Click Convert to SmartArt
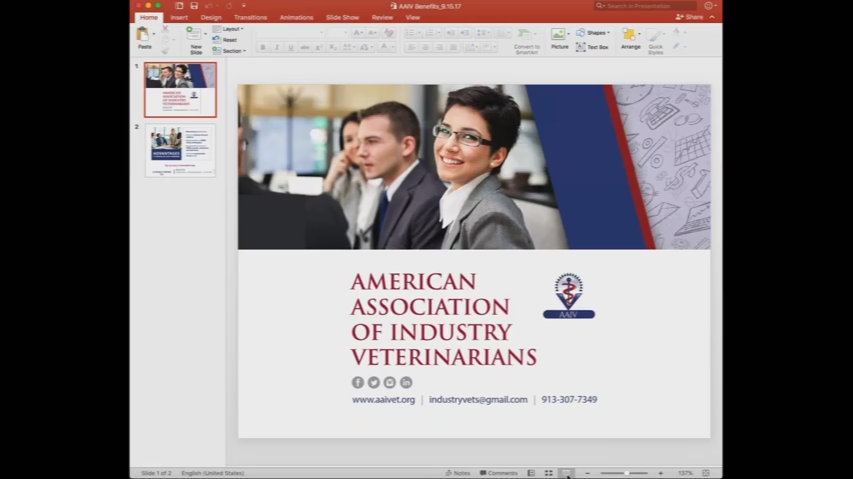Screen dimensions: 853x479 point(526,41)
